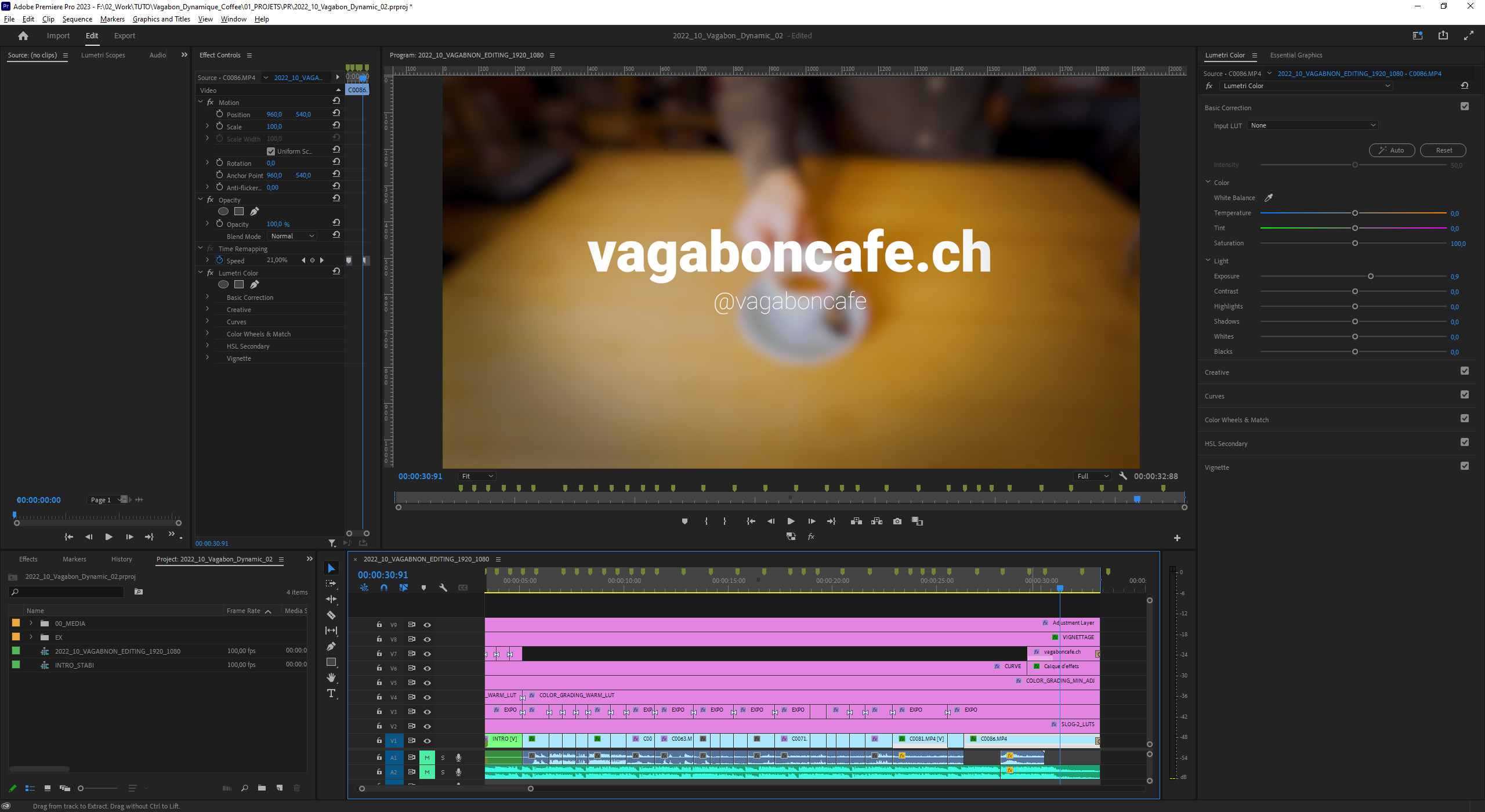Toggle Vignette section checkbox
Image resolution: width=1485 pixels, height=812 pixels.
pyautogui.click(x=1464, y=466)
